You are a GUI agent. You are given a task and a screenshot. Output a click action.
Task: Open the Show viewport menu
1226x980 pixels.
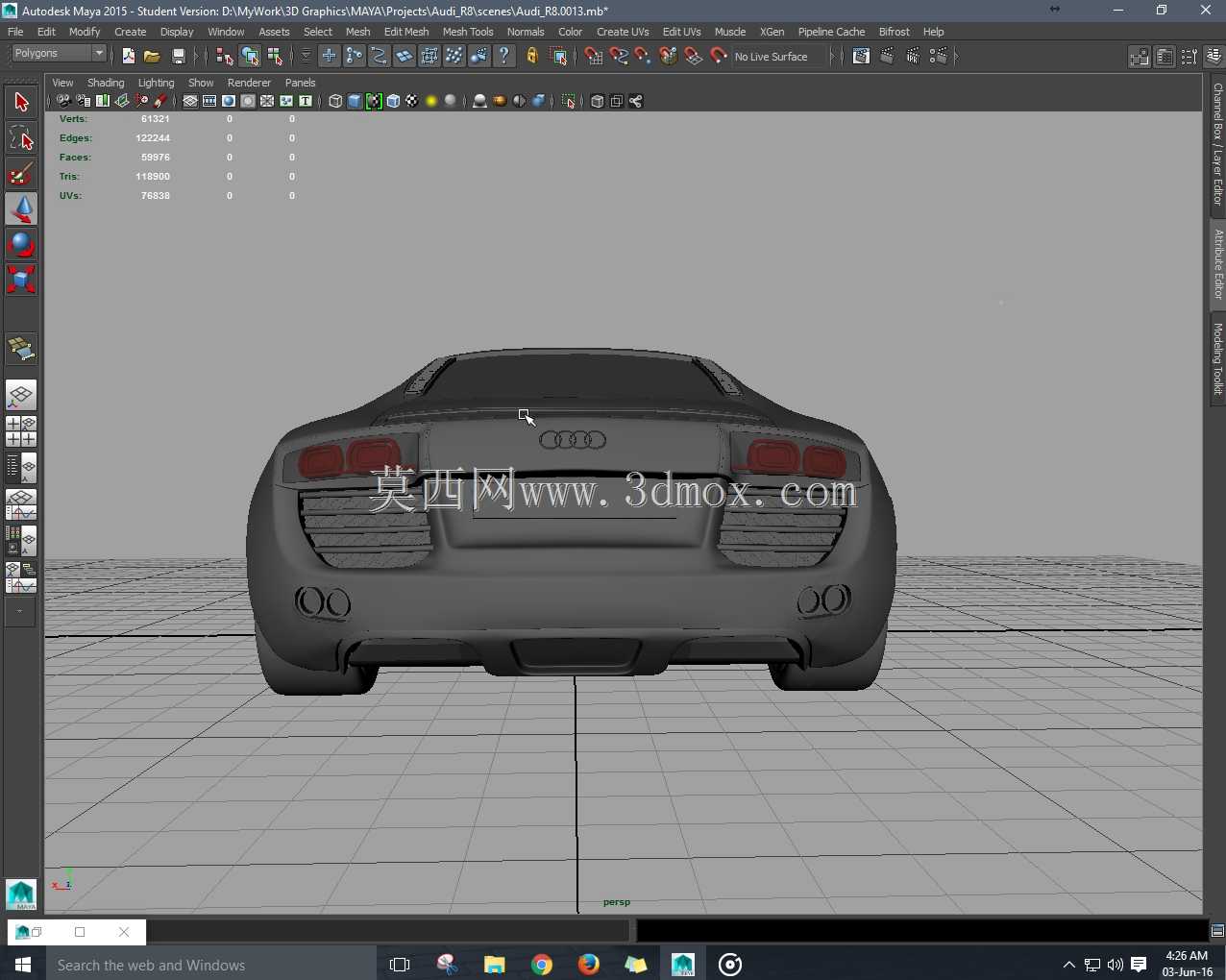point(201,83)
